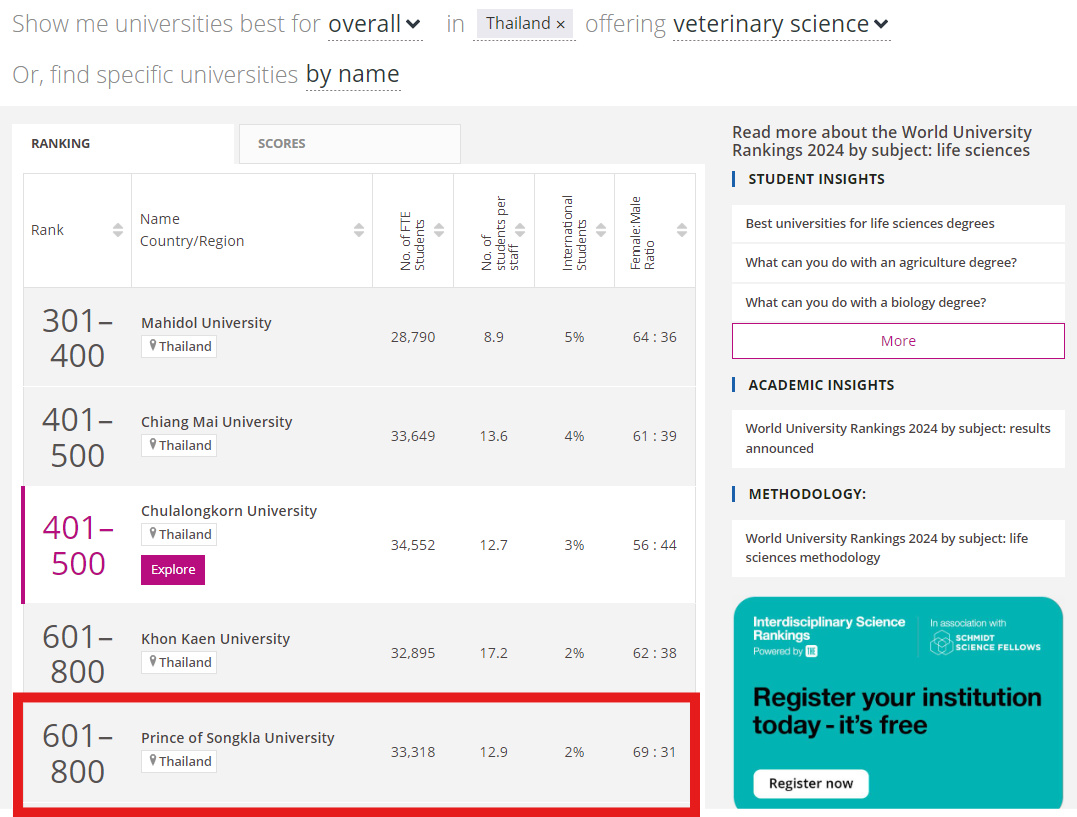Sort by Female:Male Ratio arrows

point(682,230)
